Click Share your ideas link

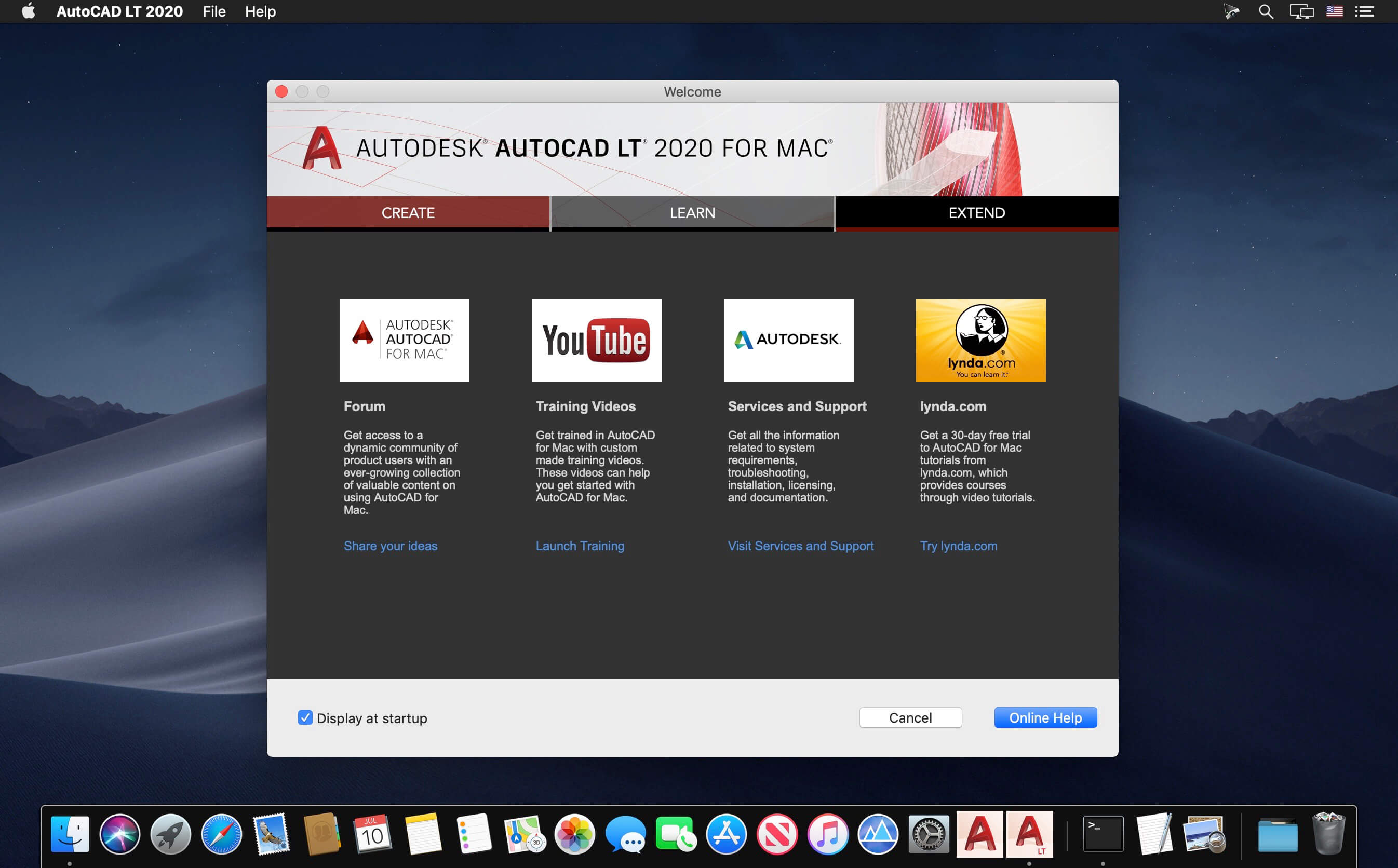pyautogui.click(x=390, y=545)
